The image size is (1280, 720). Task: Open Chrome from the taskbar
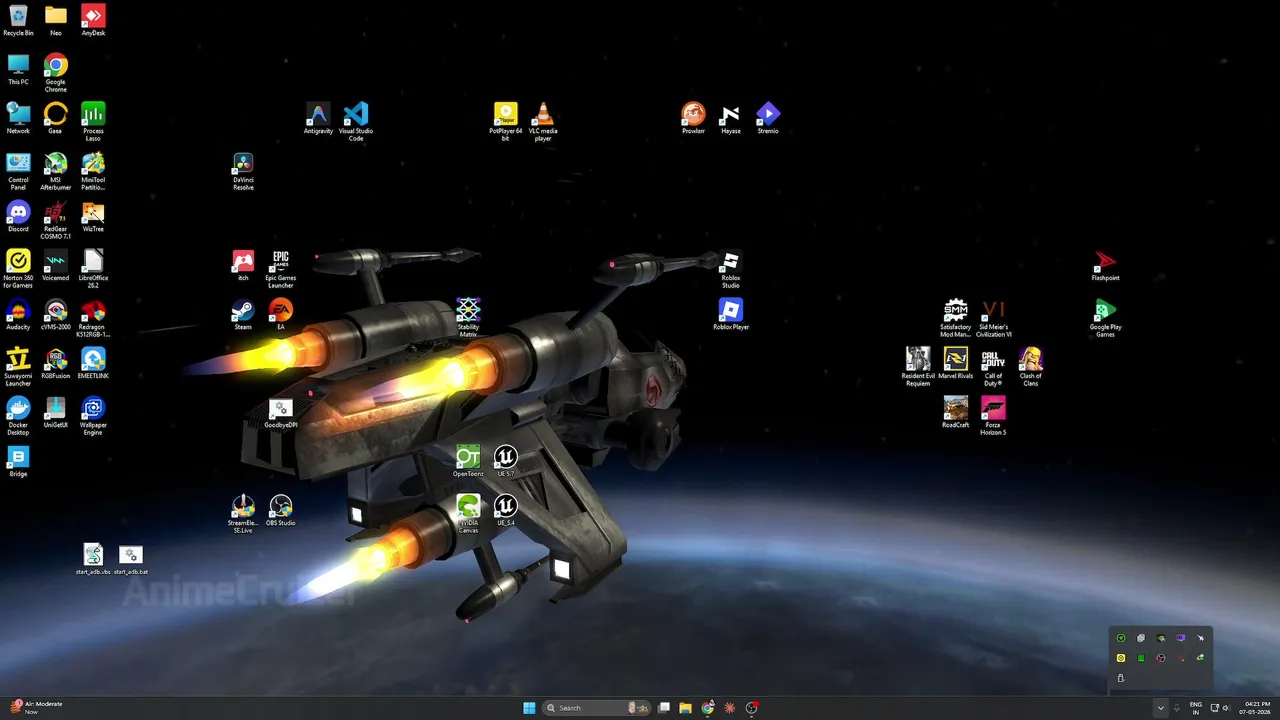click(708, 708)
